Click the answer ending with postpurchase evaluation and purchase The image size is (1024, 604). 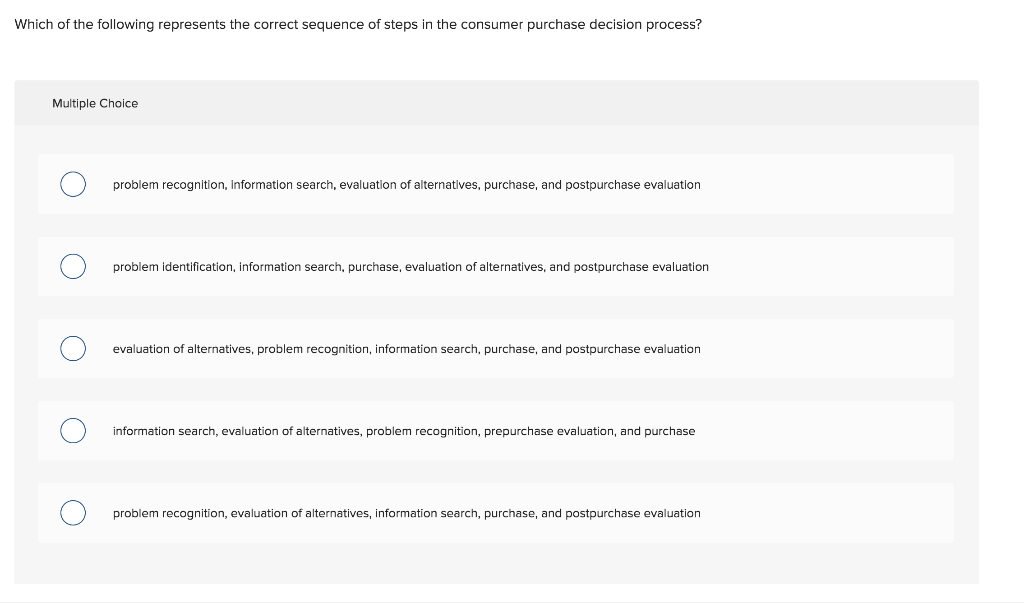point(404,430)
